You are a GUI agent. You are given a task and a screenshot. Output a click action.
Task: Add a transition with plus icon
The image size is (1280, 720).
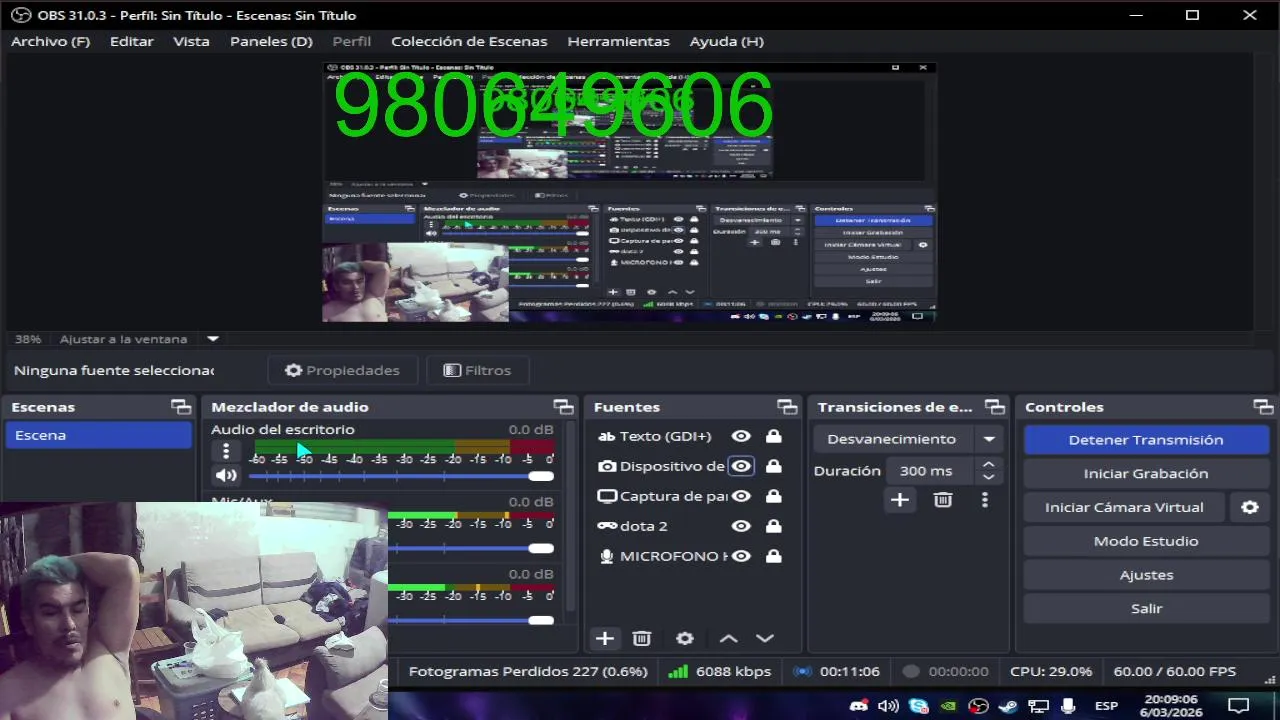[900, 500]
